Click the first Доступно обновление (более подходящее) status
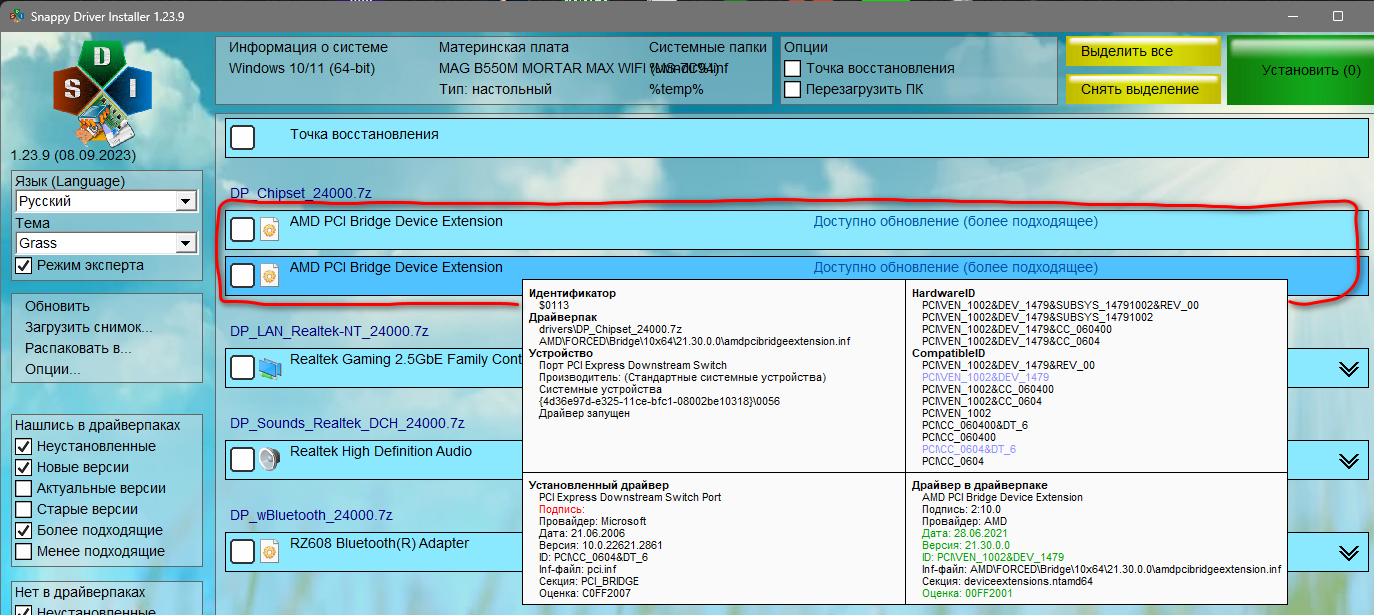 tap(955, 222)
